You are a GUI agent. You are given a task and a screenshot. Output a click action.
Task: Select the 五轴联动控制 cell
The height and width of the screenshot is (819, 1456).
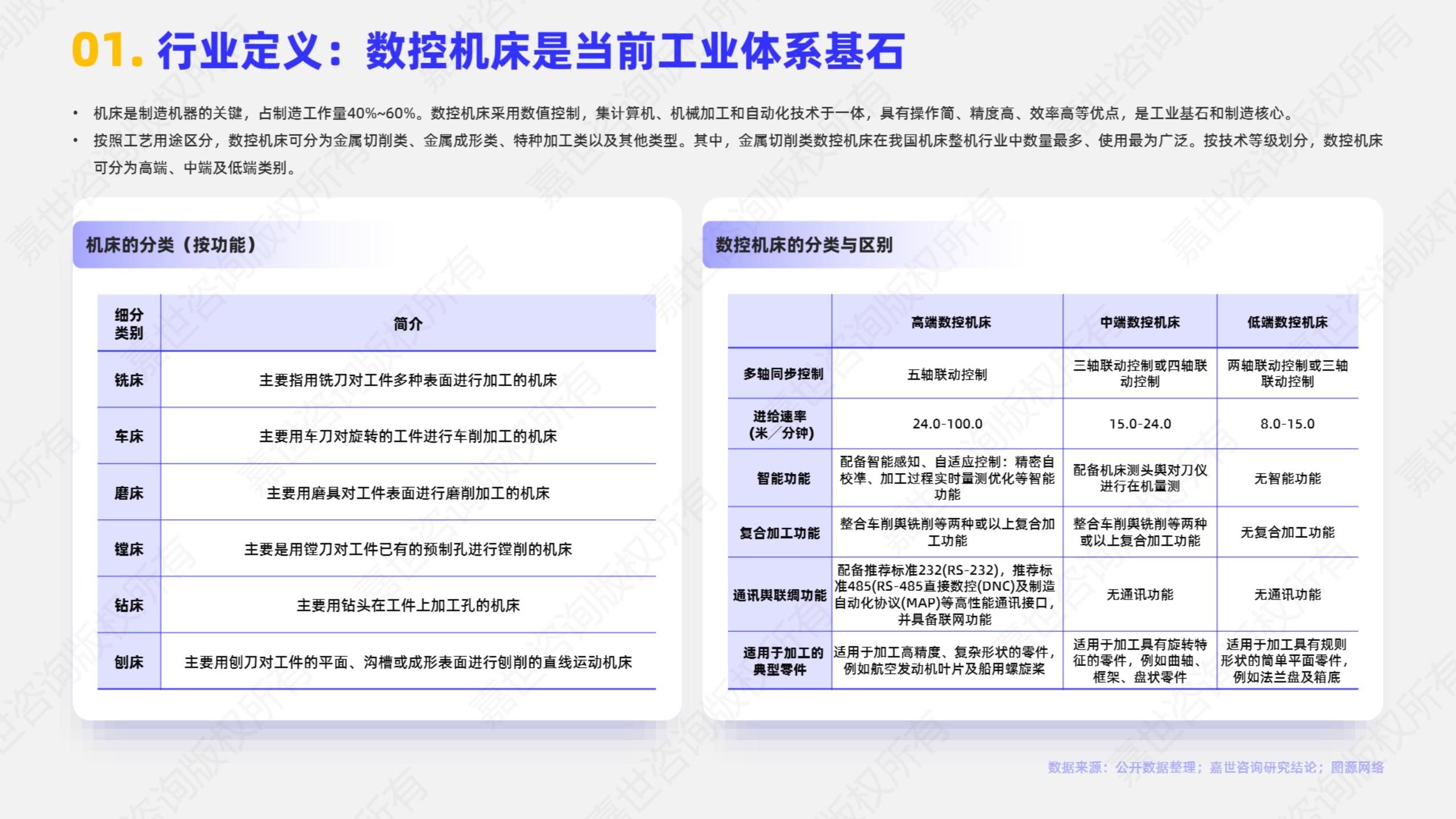(947, 375)
